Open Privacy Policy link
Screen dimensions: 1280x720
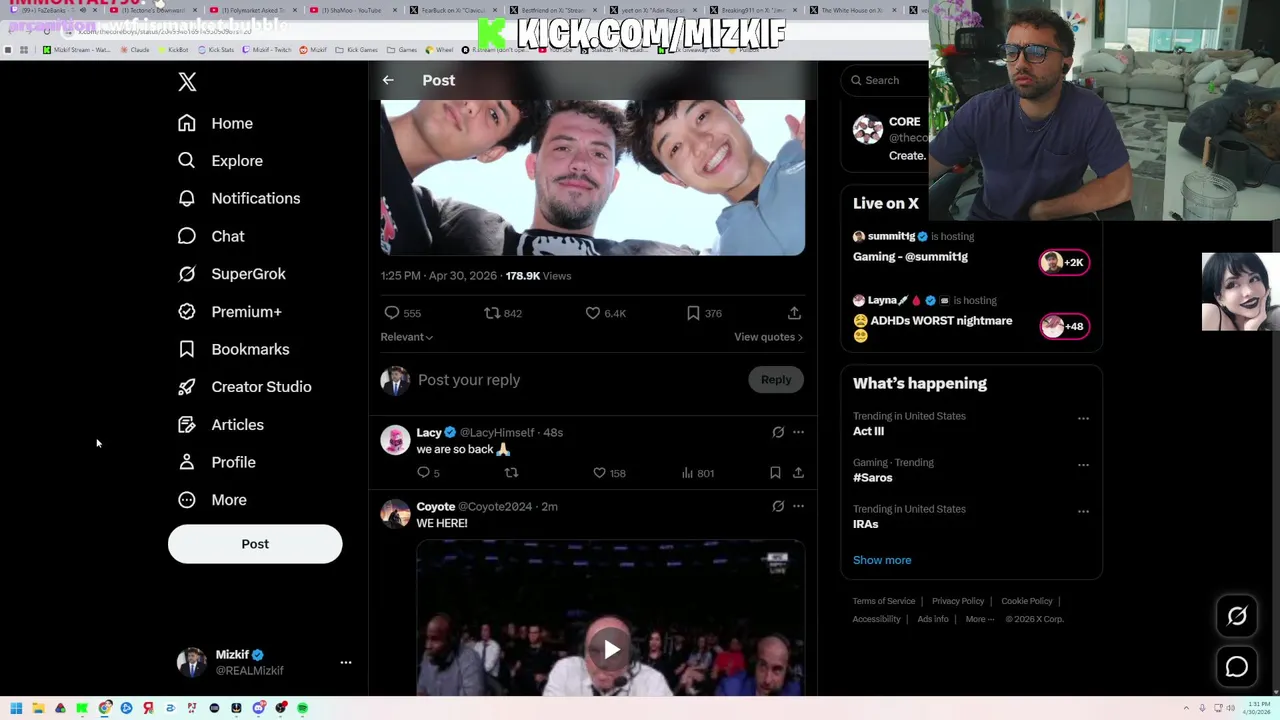(958, 601)
